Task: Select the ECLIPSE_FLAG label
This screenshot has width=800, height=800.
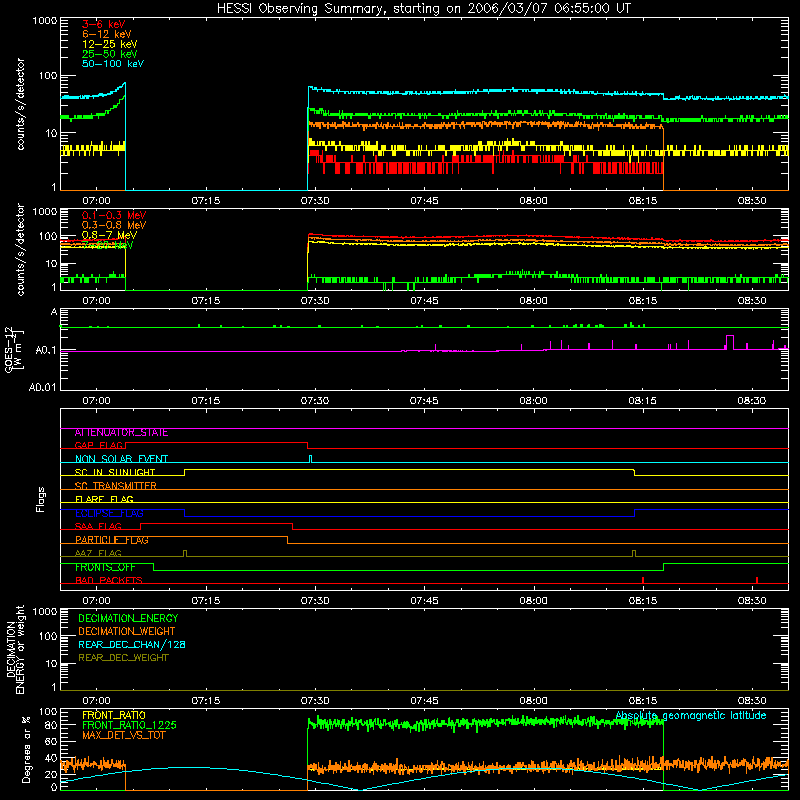Action: click(x=109, y=513)
